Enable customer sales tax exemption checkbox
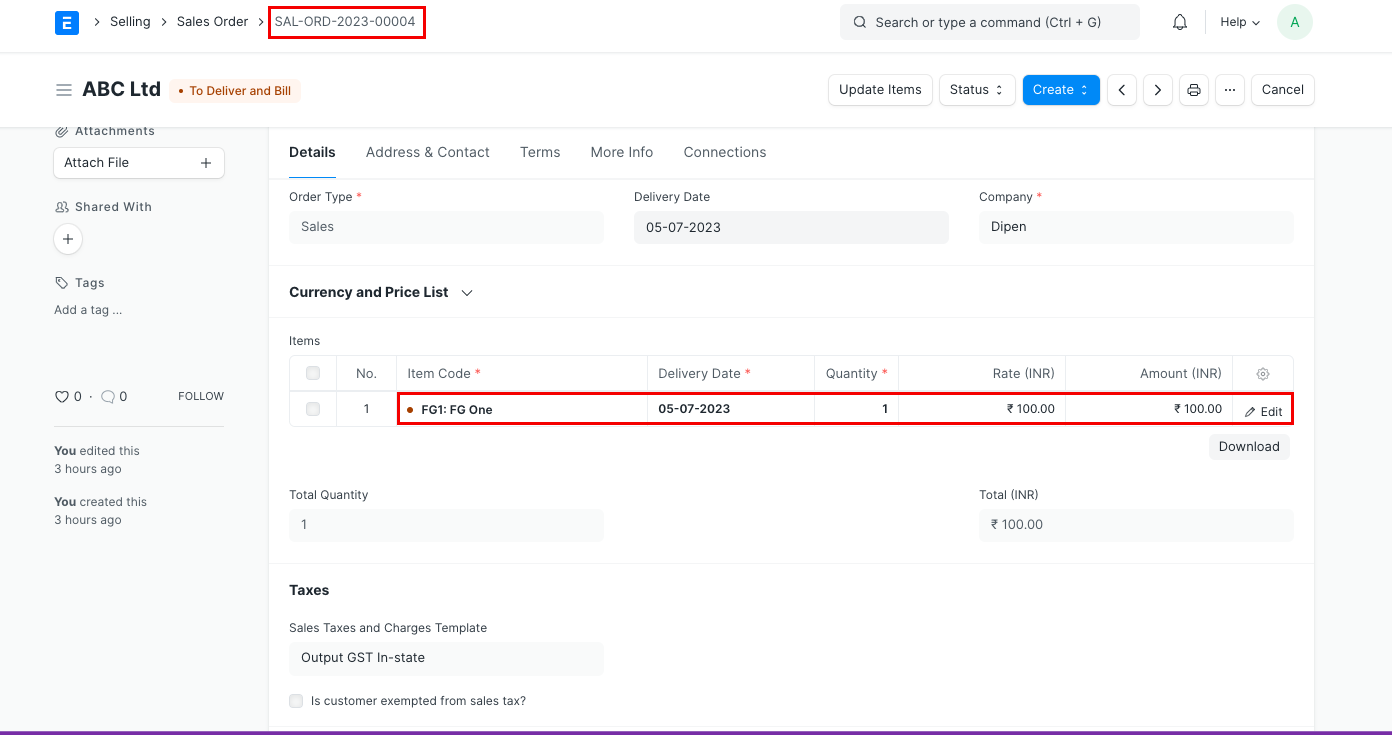 (296, 701)
